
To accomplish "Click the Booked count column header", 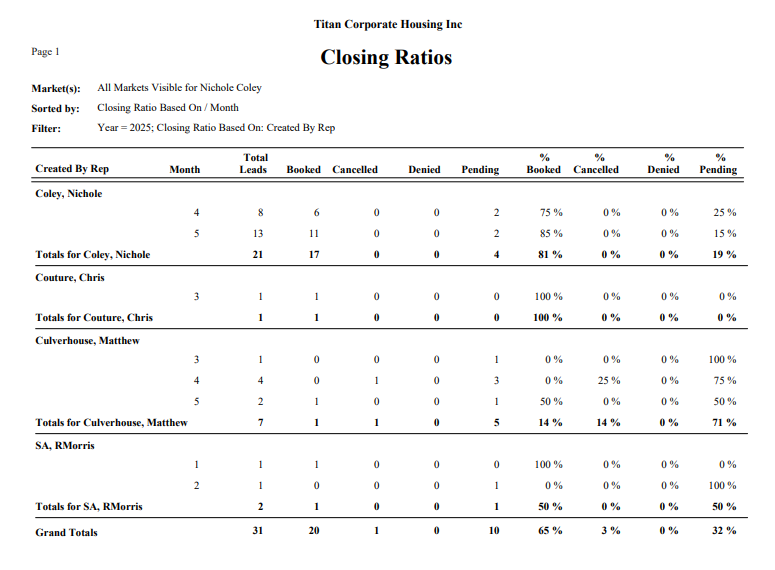I will (x=303, y=170).
